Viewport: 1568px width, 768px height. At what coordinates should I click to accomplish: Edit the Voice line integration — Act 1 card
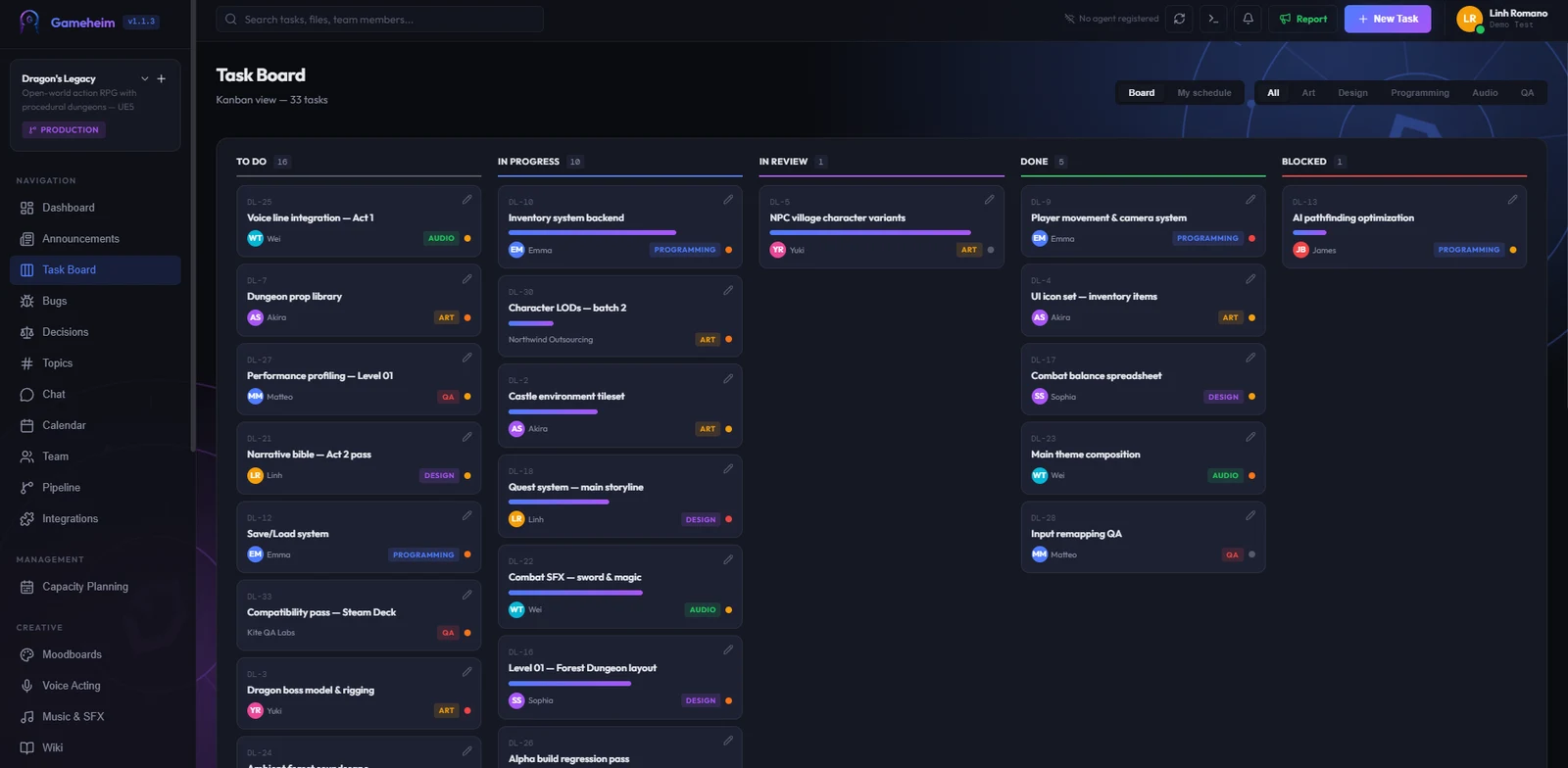click(x=467, y=200)
